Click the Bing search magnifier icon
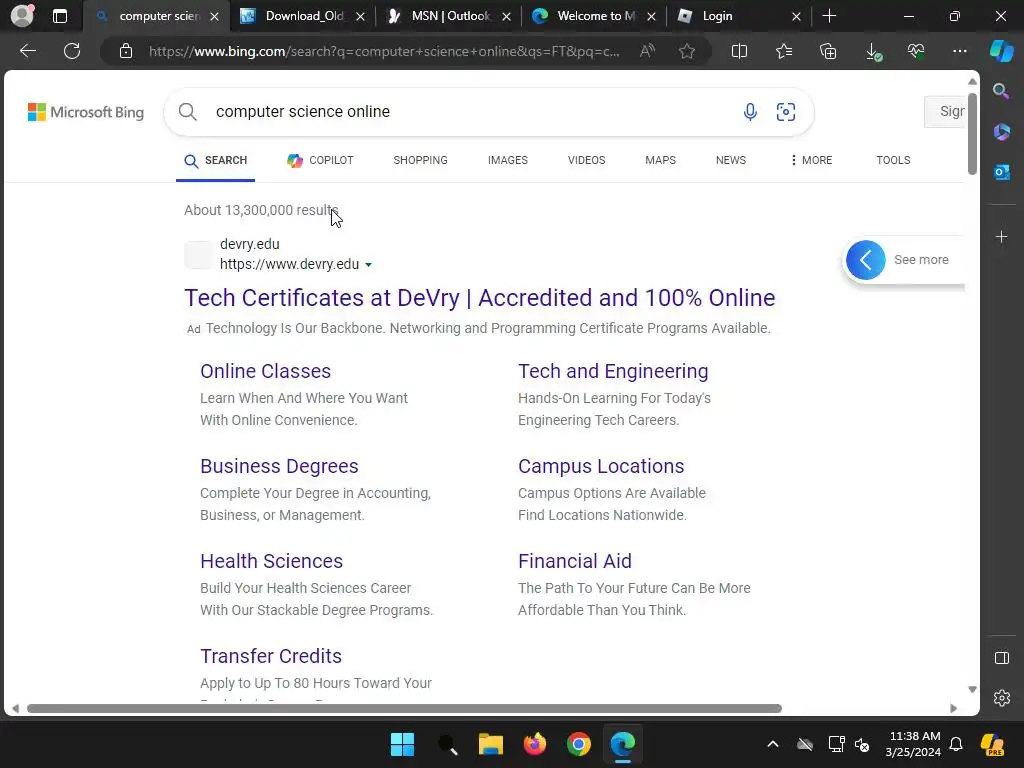The height and width of the screenshot is (768, 1024). 187,112
